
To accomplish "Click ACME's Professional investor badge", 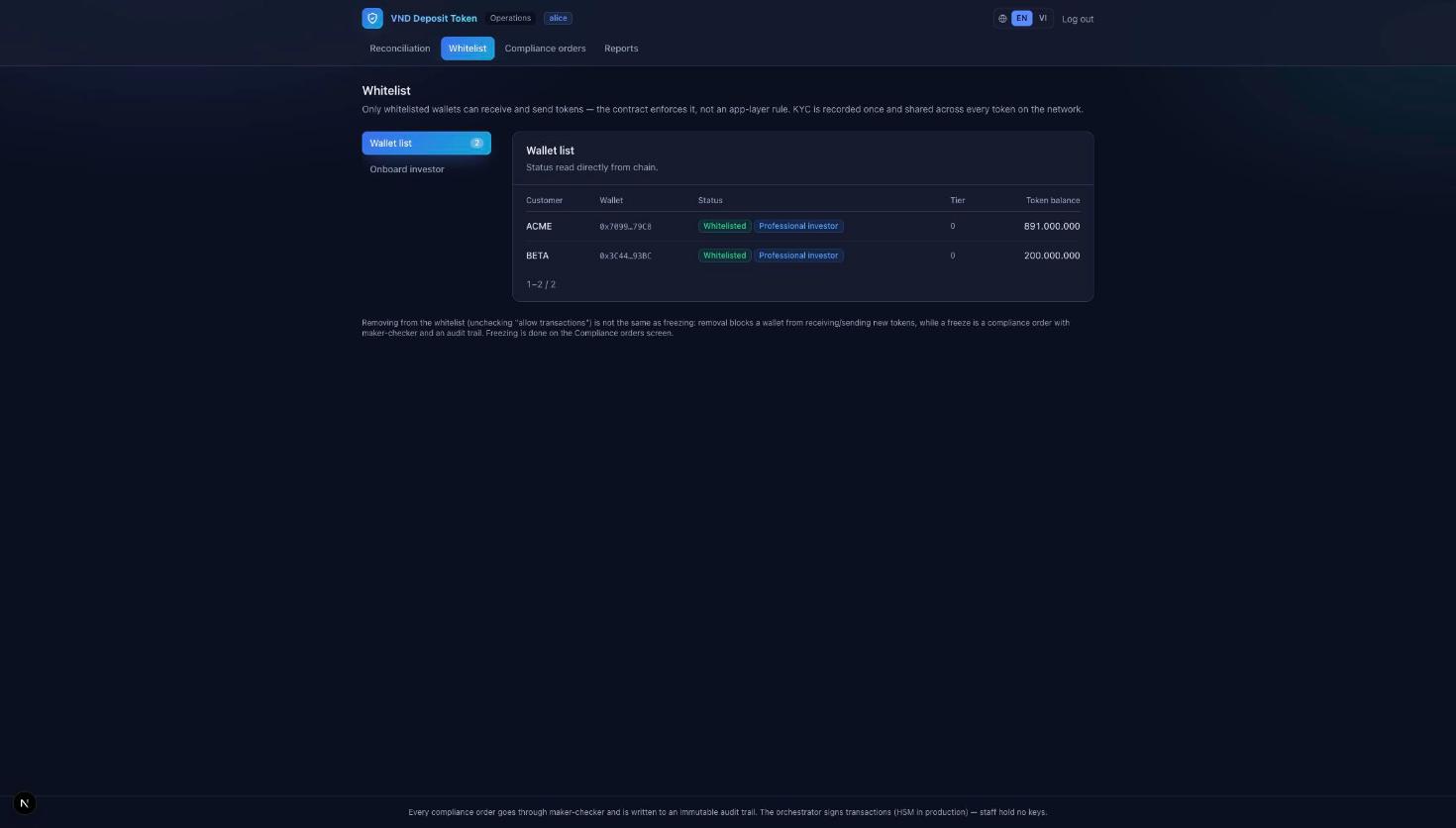I will 798,226.
